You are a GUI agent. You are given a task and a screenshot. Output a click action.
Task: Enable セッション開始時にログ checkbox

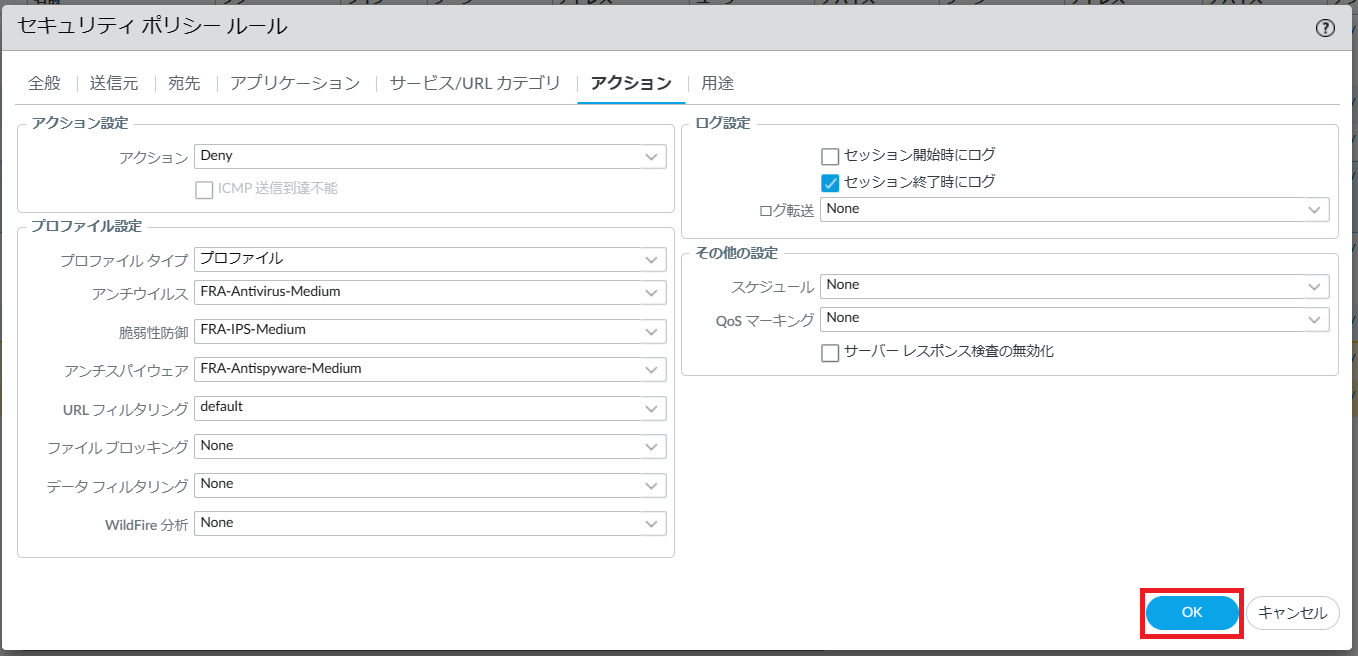point(829,156)
